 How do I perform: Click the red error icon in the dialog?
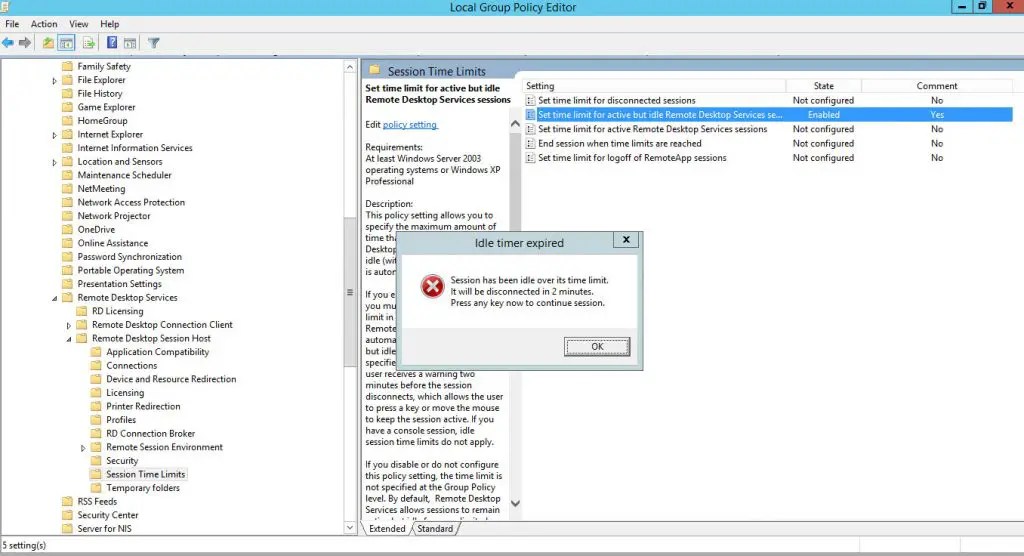click(432, 286)
